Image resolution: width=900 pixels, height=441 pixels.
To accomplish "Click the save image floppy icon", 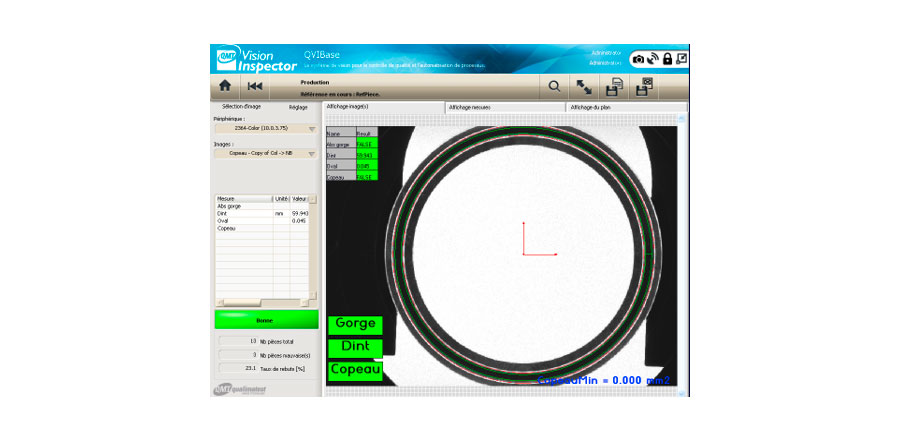I will click(x=645, y=87).
